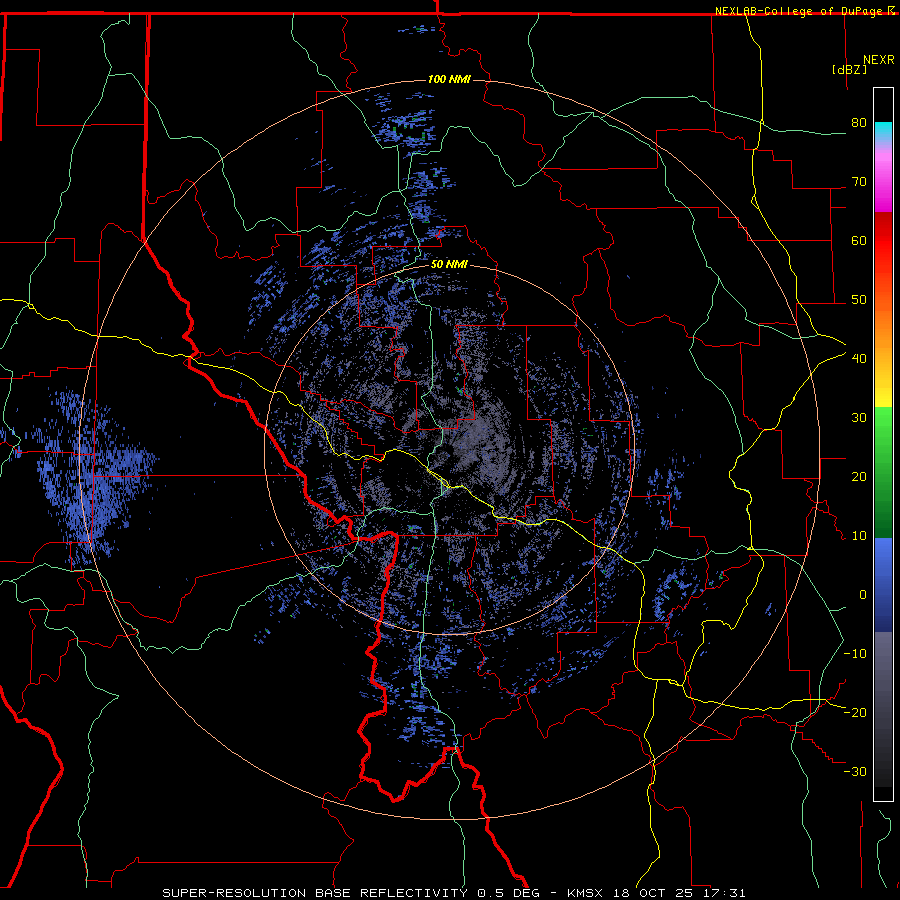Click the 20 dBZ scale value

coord(859,476)
